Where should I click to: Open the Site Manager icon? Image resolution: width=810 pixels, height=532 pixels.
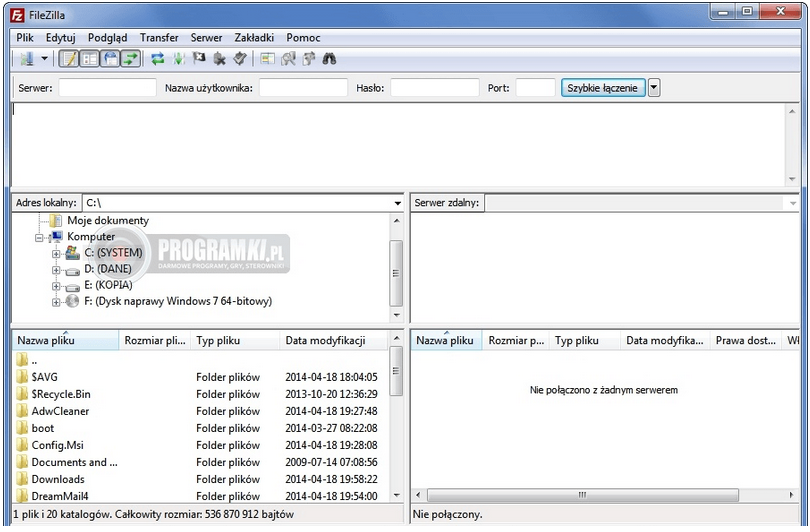tap(27, 59)
